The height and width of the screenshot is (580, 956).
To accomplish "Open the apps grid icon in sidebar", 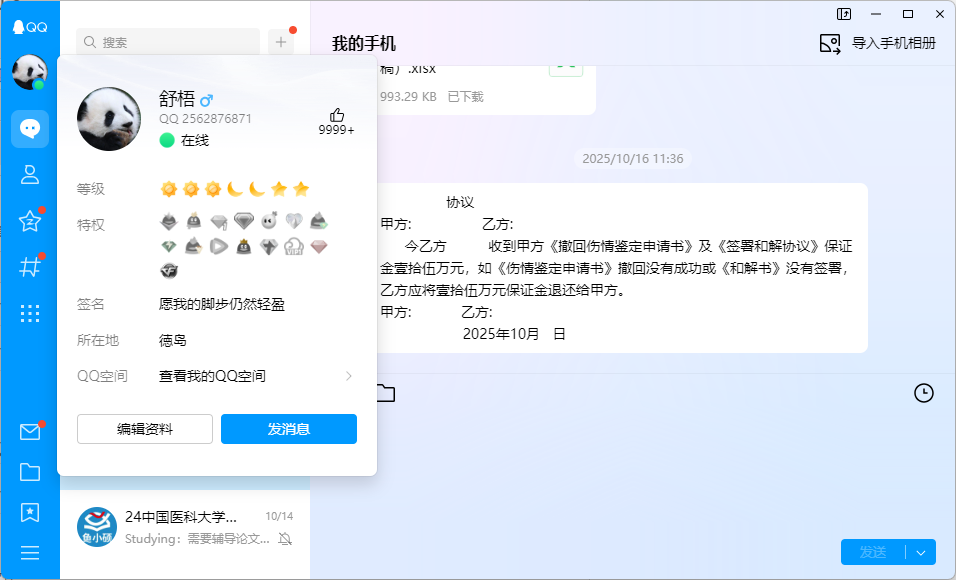I will pos(30,313).
